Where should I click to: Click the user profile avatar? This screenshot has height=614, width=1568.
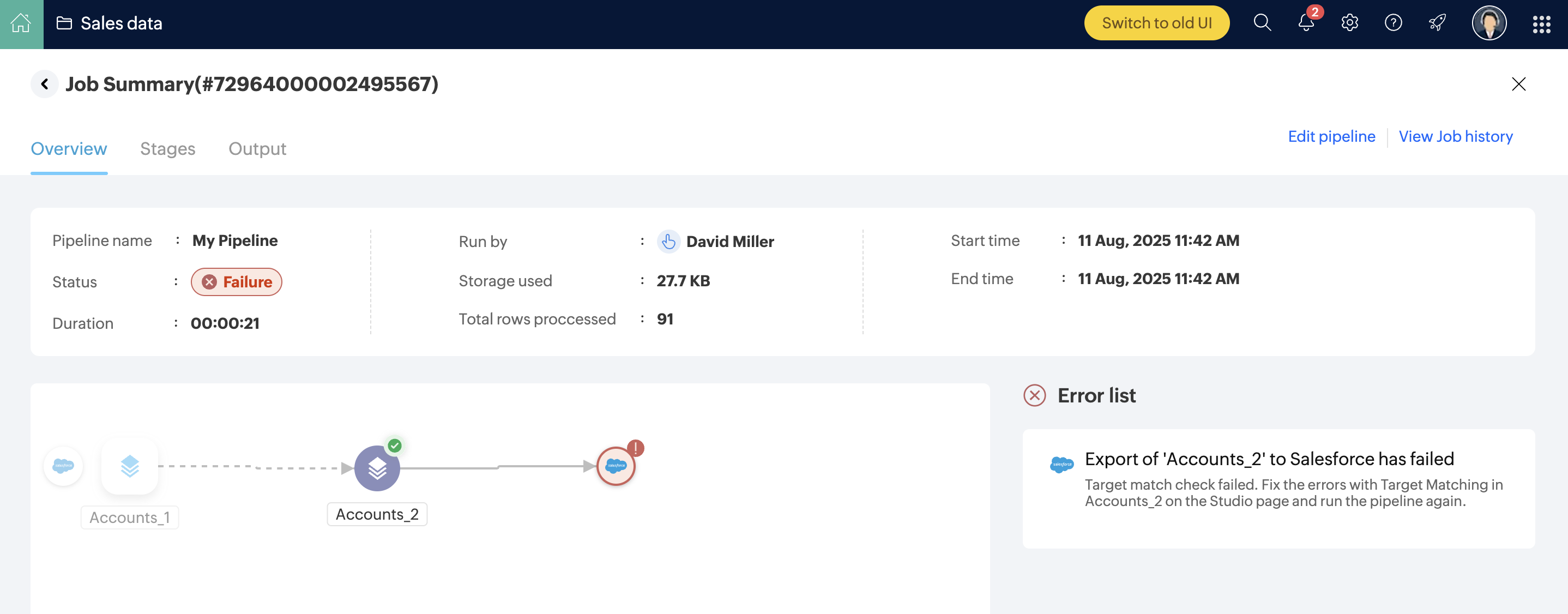tap(1488, 23)
